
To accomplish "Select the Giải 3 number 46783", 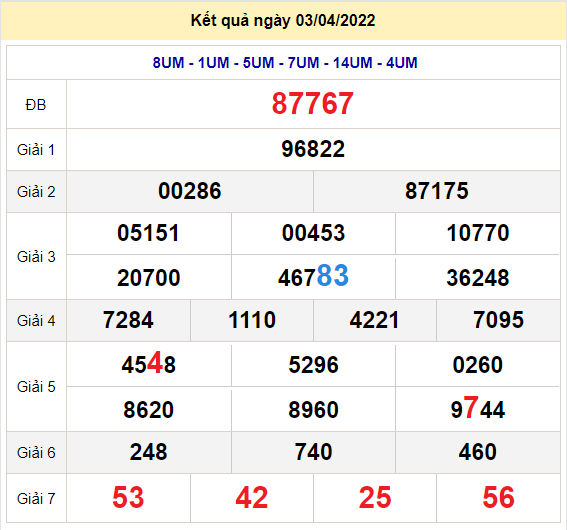I will click(x=313, y=276).
